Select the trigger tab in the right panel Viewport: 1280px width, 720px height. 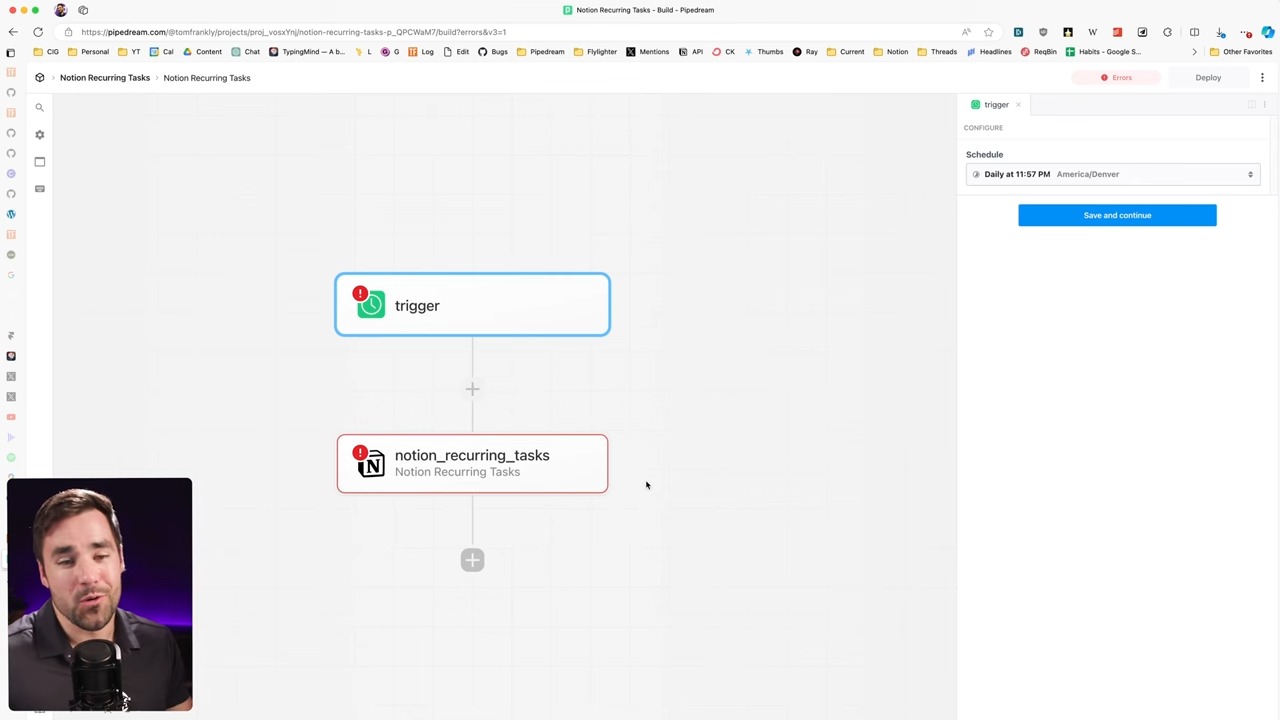(995, 105)
